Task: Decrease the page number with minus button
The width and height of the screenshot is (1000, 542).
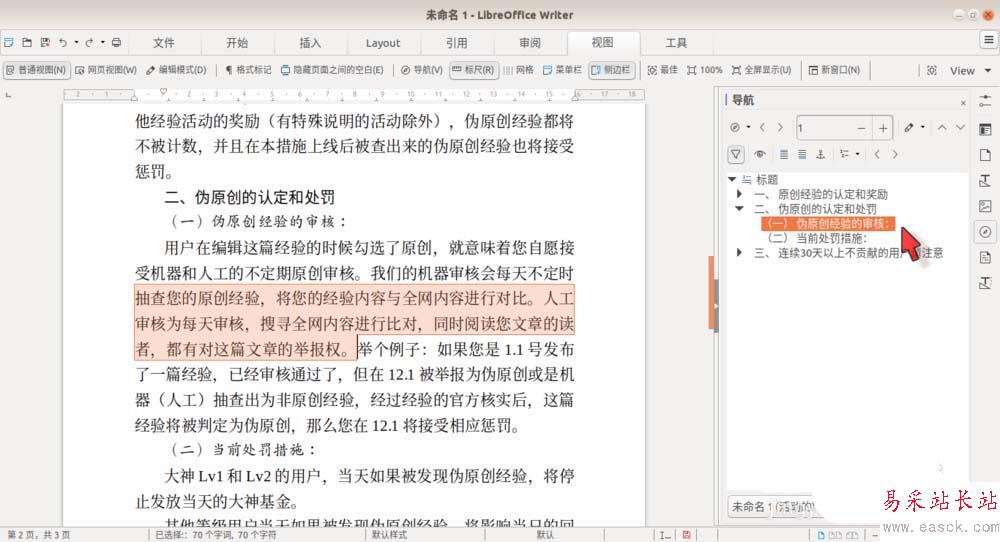Action: [862, 128]
